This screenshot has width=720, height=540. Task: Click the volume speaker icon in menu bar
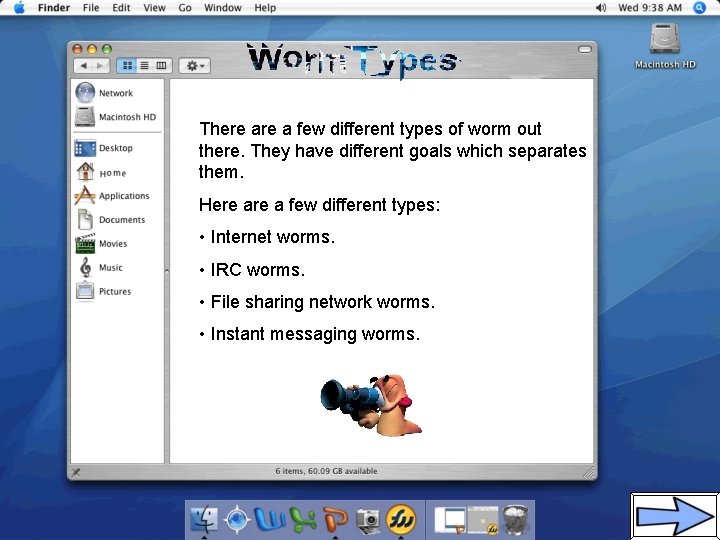coord(601,8)
